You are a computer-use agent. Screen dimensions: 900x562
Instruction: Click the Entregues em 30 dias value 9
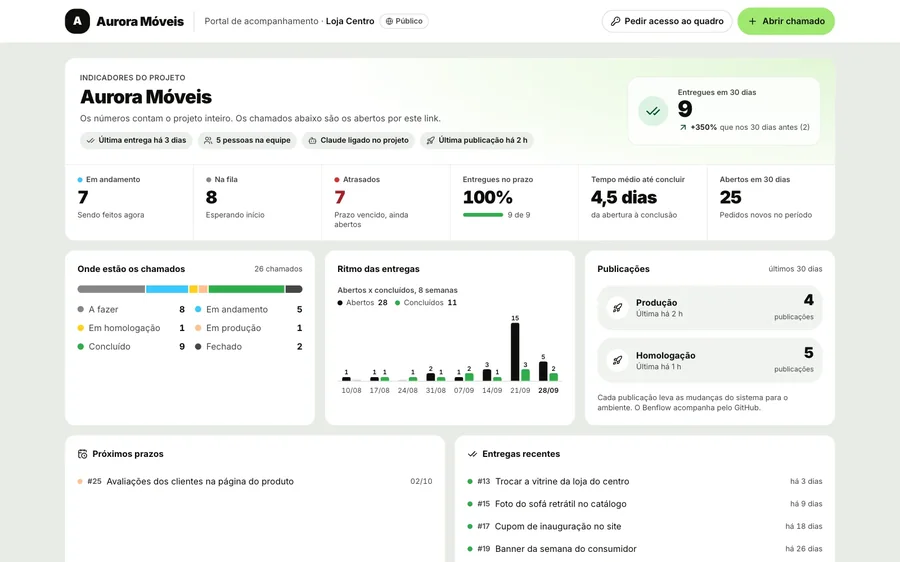[685, 109]
